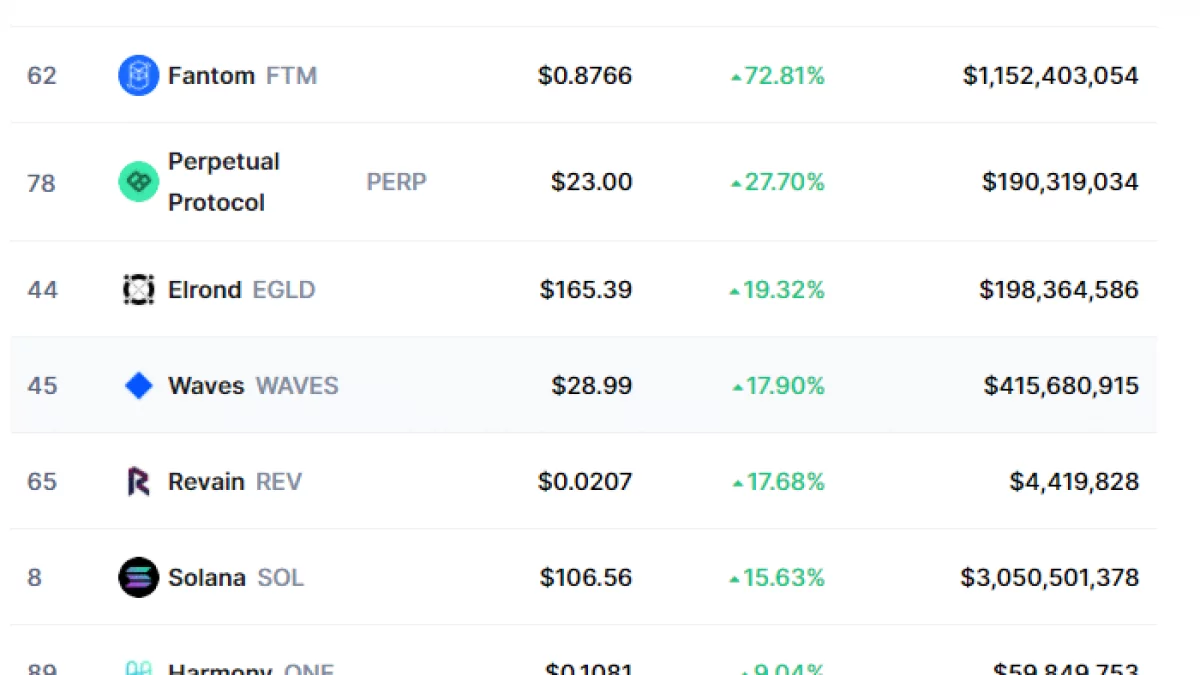Click Solana's $106.56 price
This screenshot has height=675, width=1200.
coord(586,578)
